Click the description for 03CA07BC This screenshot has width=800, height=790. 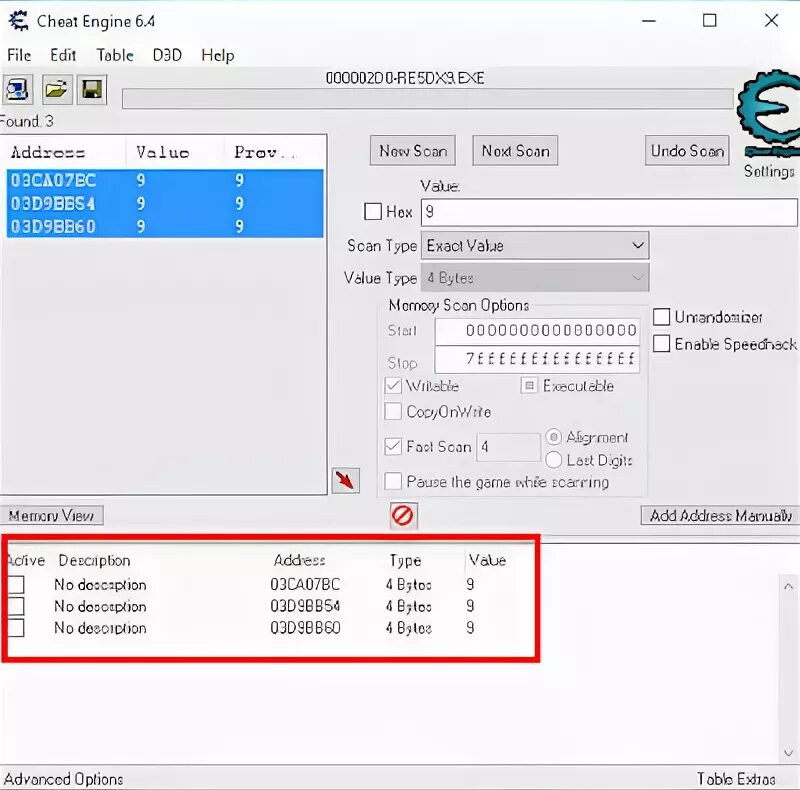coord(100,584)
